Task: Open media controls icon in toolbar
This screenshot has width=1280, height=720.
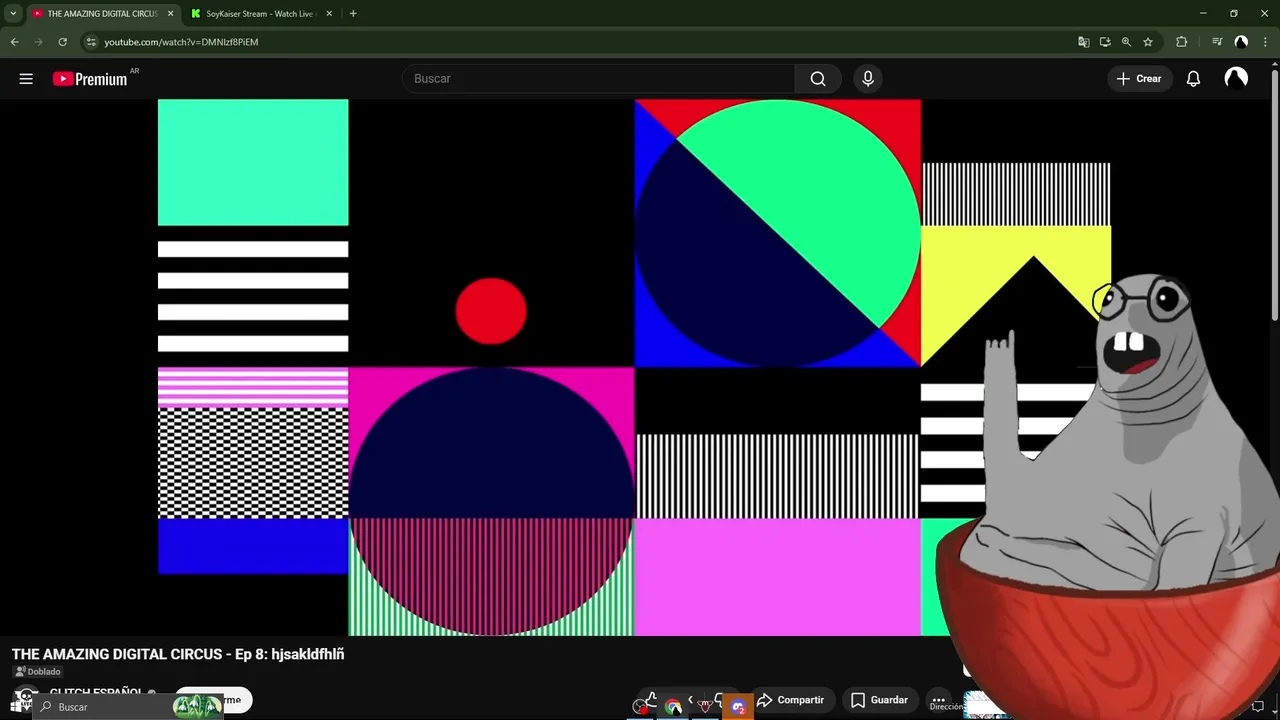Action: pos(1217,42)
